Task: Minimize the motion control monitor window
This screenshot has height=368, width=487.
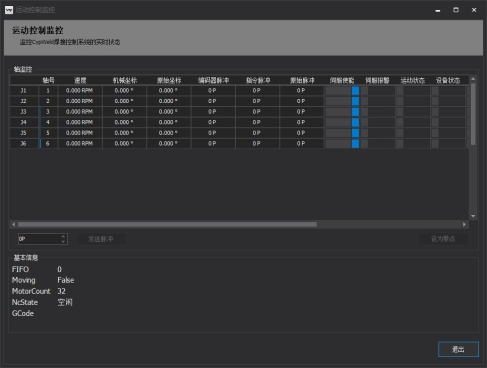Action: tap(438, 10)
